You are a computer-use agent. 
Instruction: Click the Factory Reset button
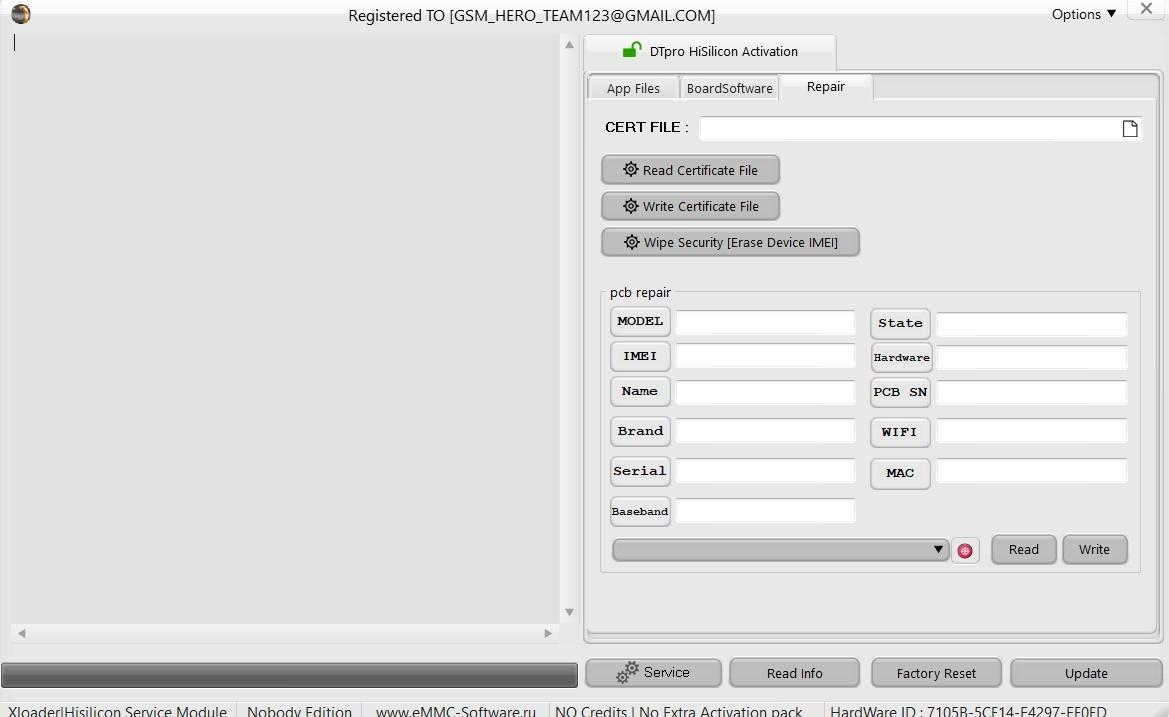[936, 673]
